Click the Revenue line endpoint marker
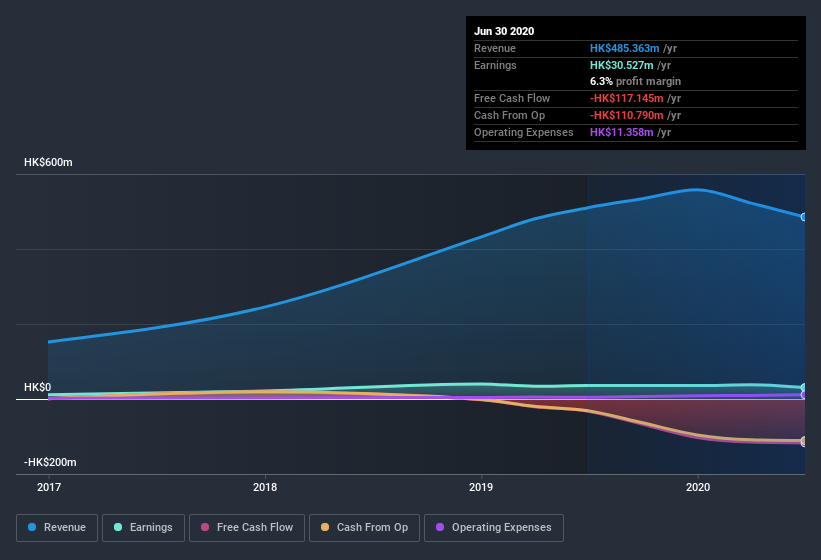 point(804,217)
